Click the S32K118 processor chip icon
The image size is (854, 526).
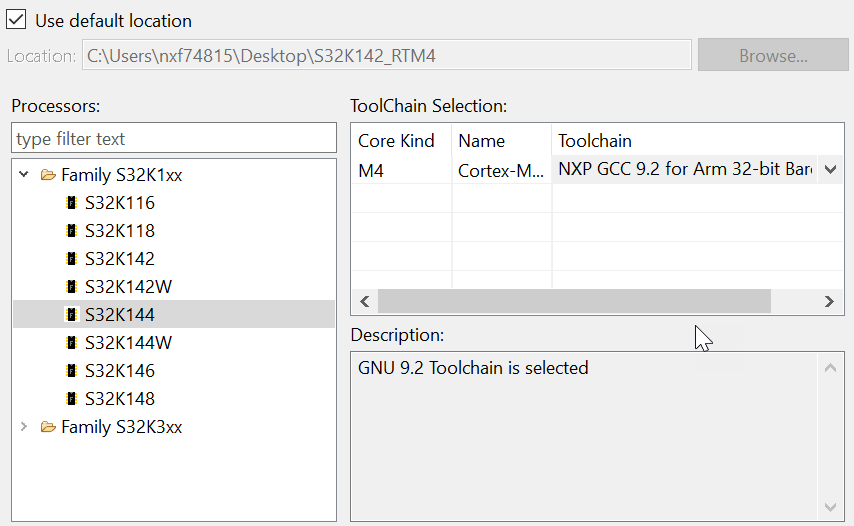point(71,231)
